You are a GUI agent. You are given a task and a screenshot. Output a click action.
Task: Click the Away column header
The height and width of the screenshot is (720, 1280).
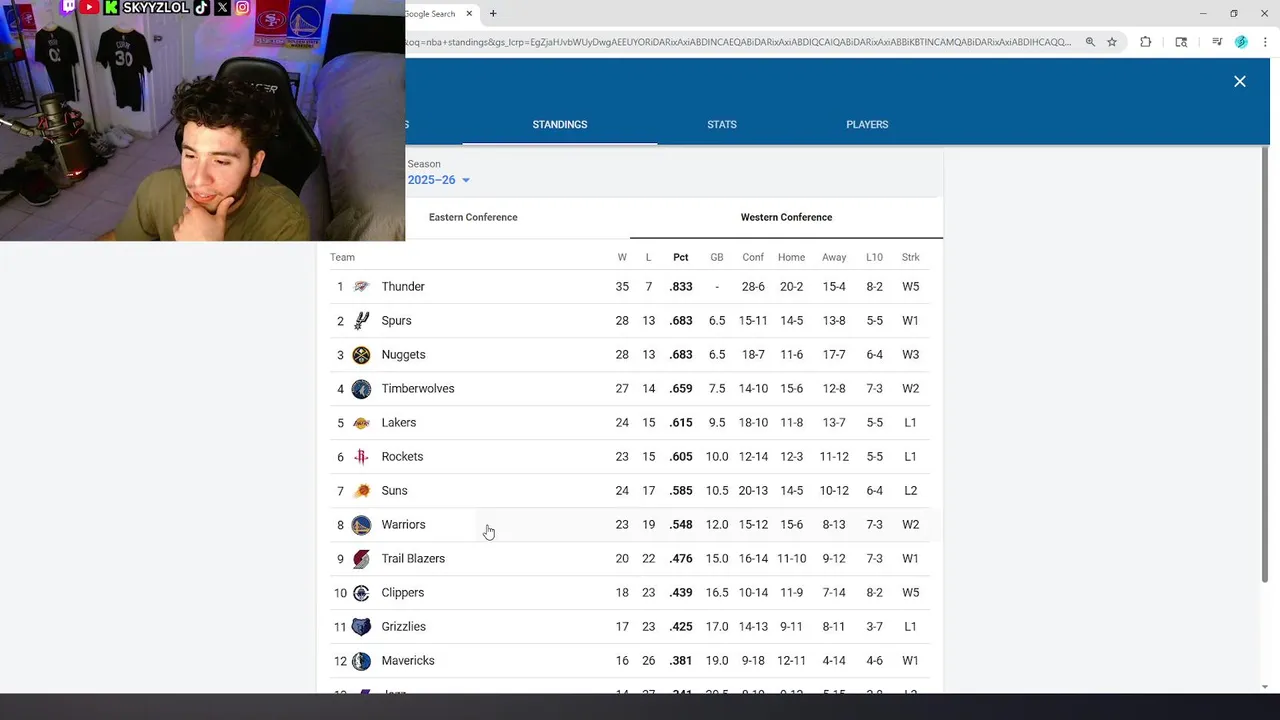click(834, 258)
